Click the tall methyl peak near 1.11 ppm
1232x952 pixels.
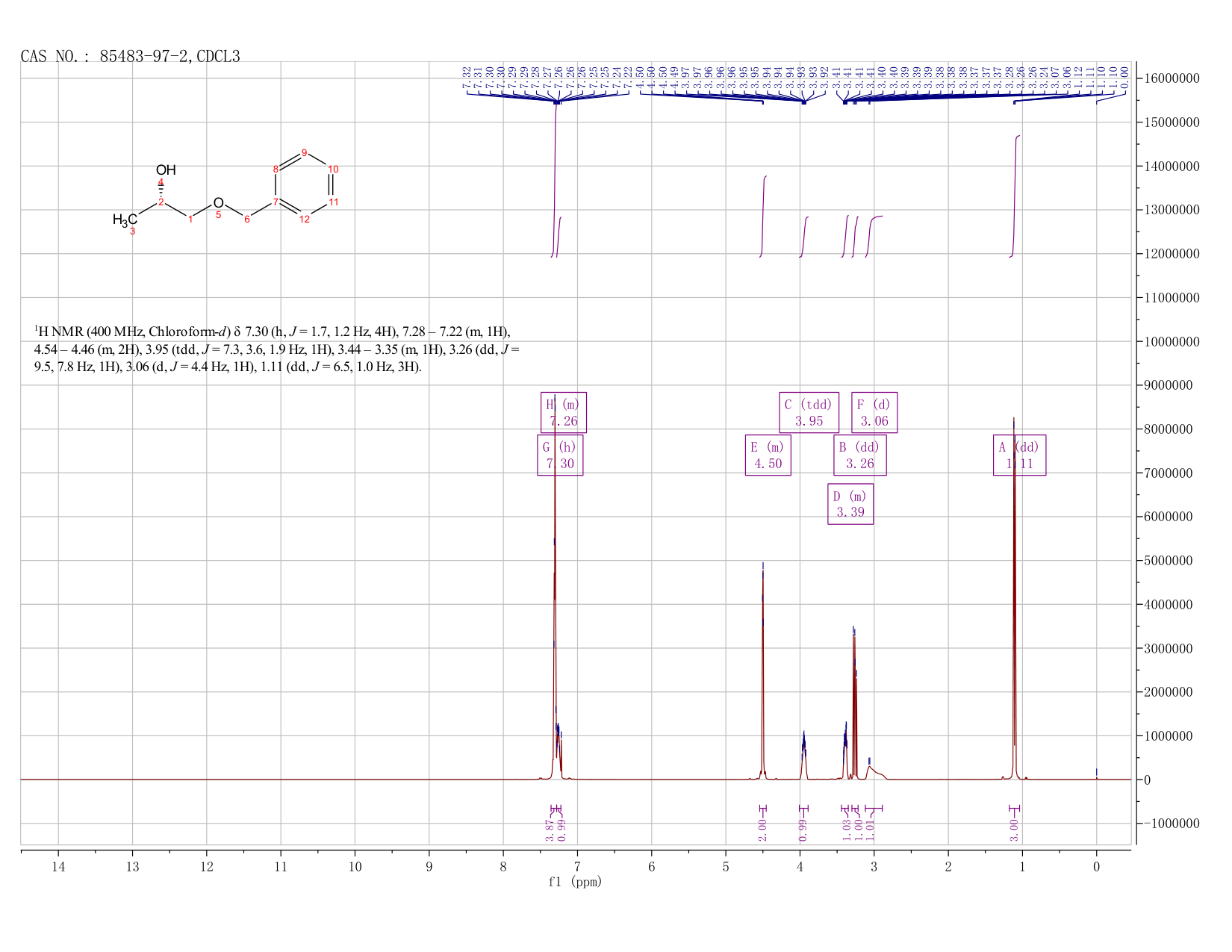[x=1014, y=597]
